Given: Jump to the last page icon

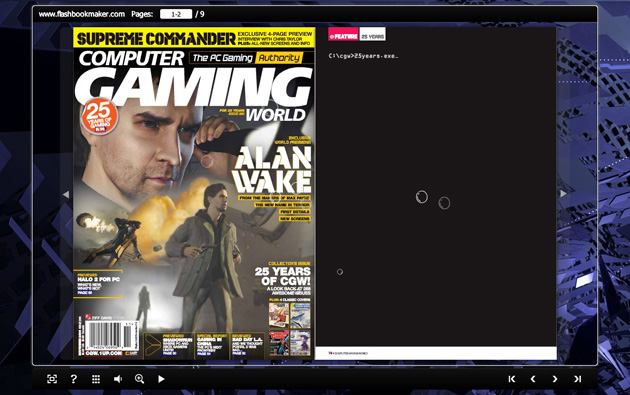Looking at the screenshot, I should (577, 379).
